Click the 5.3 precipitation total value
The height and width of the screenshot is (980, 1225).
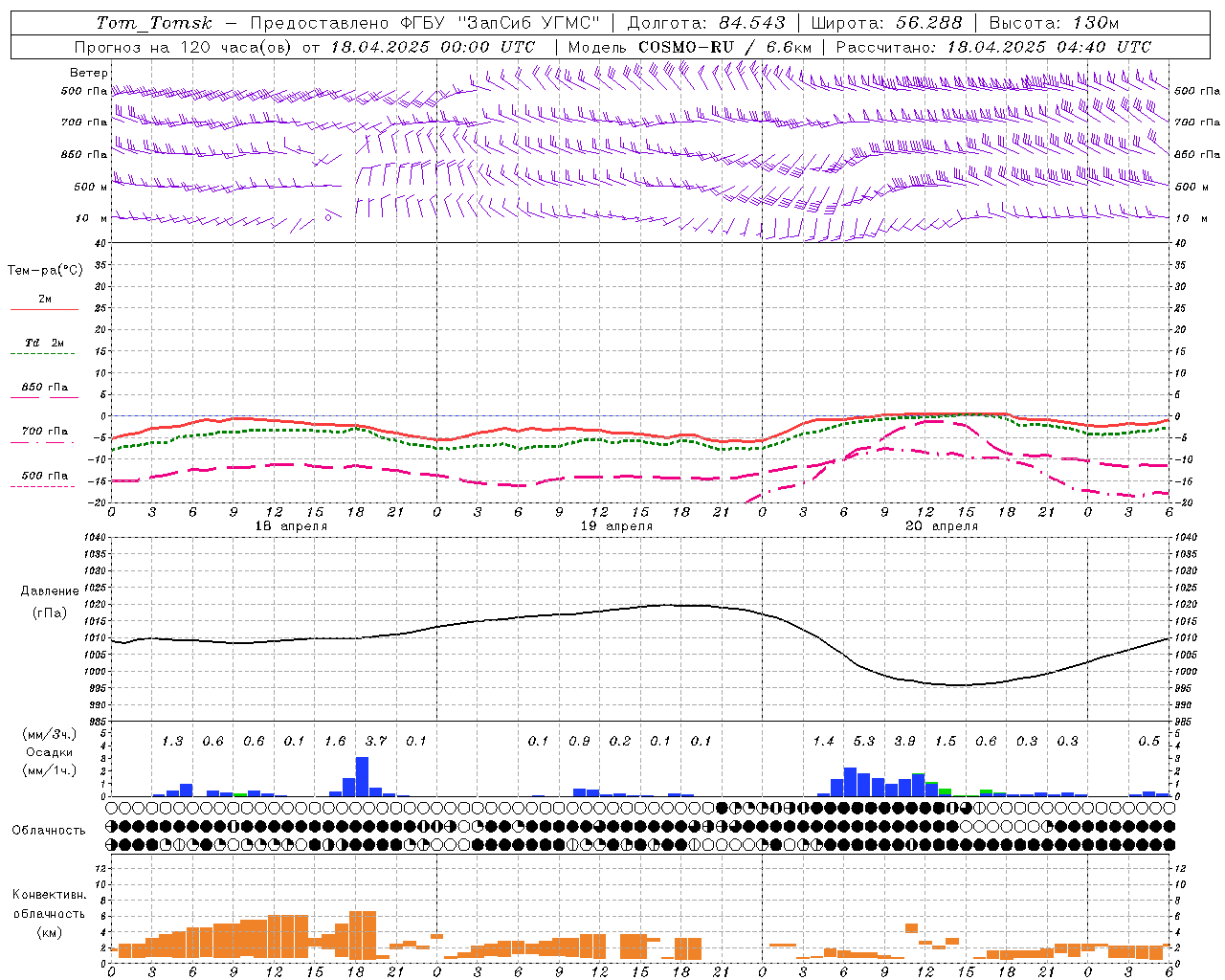[864, 741]
